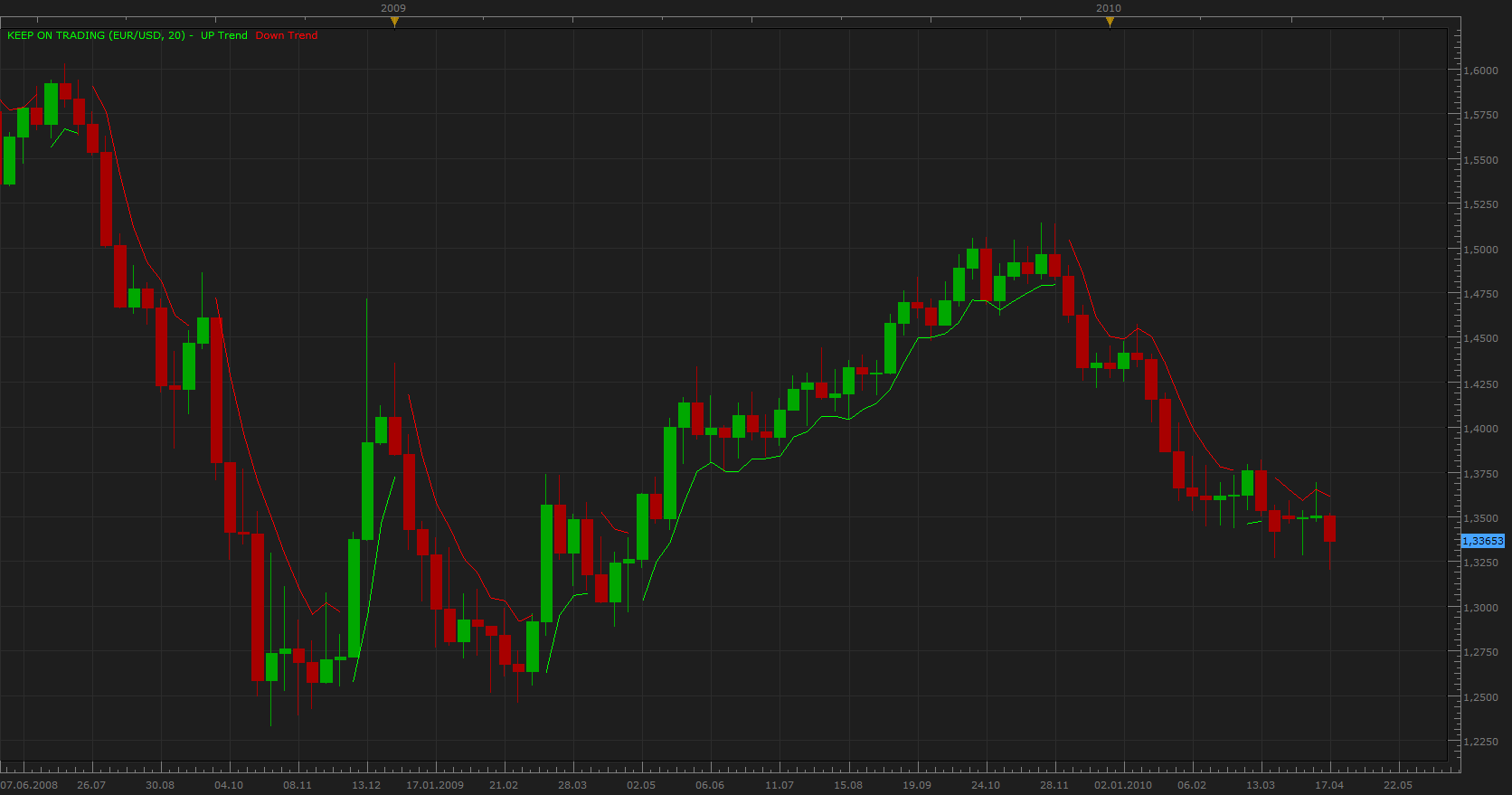Click the 02.01.2010 date label
This screenshot has height=795, width=1512.
1123,785
